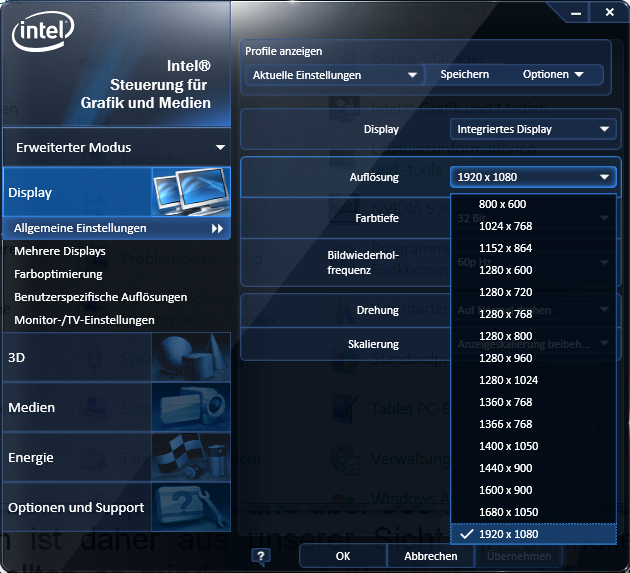Screen dimensions: 630x573
Task: Click the Medien camcorder icon
Action: (191, 407)
